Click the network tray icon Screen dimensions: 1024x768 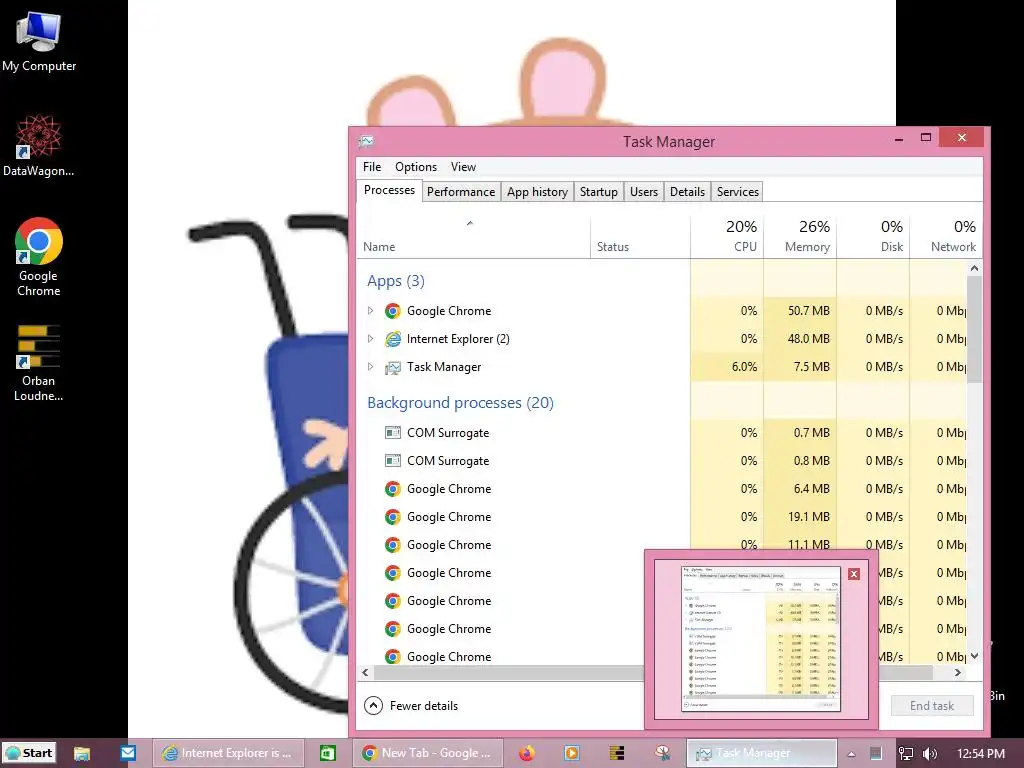905,754
